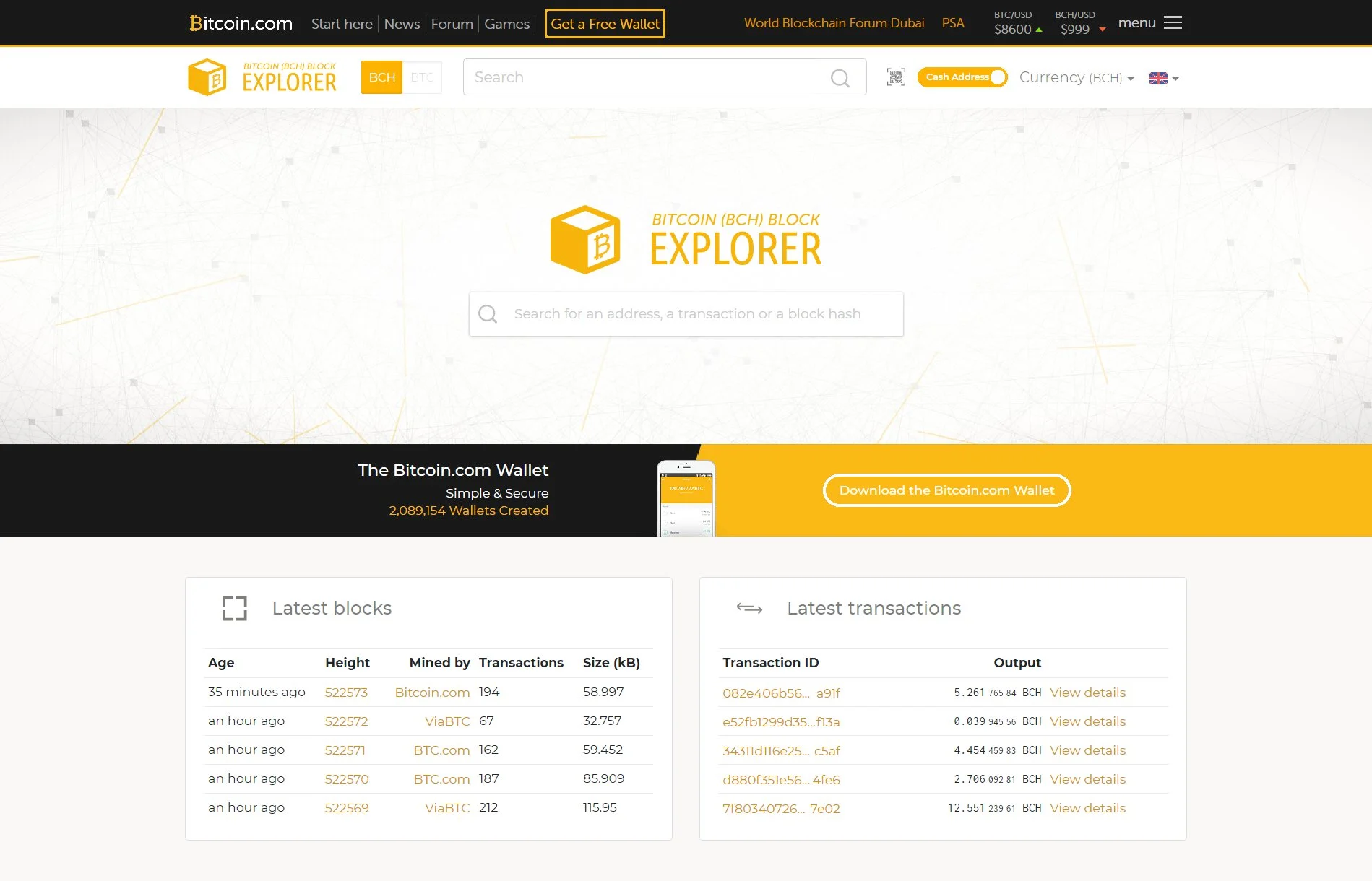The width and height of the screenshot is (1372, 881).
Task: Click the phone wallet image
Action: pos(686,498)
